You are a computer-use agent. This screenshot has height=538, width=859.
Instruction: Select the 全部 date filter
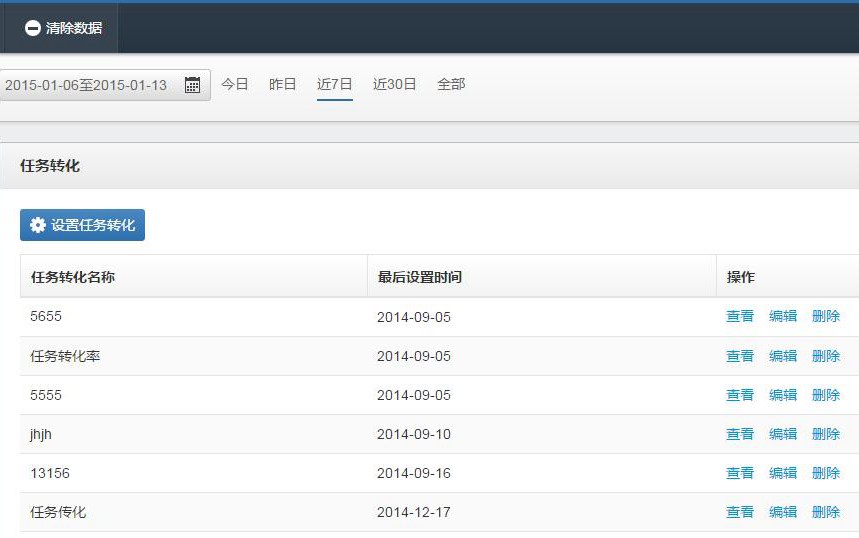[451, 84]
